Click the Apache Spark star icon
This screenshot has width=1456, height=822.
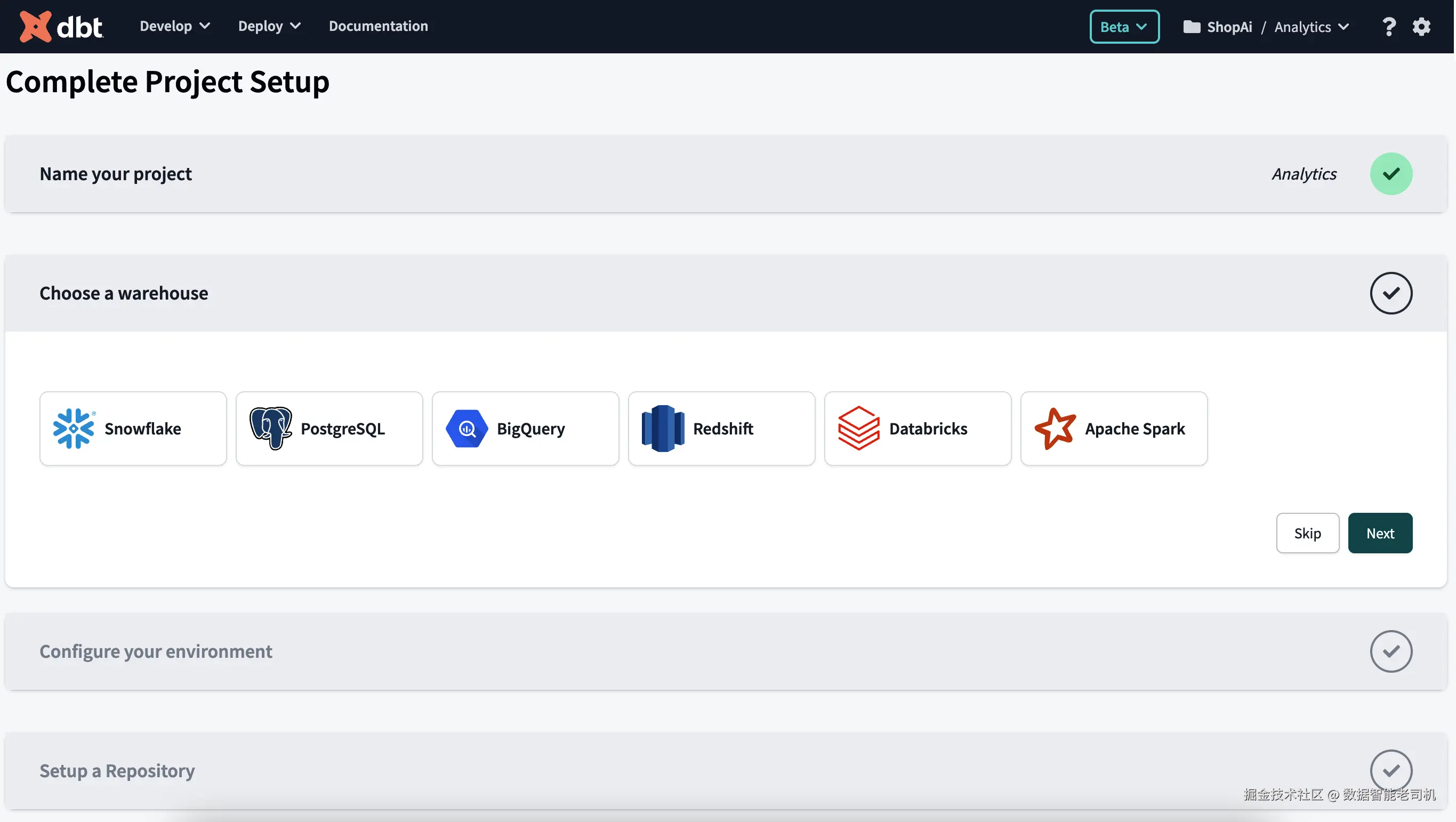tap(1055, 429)
